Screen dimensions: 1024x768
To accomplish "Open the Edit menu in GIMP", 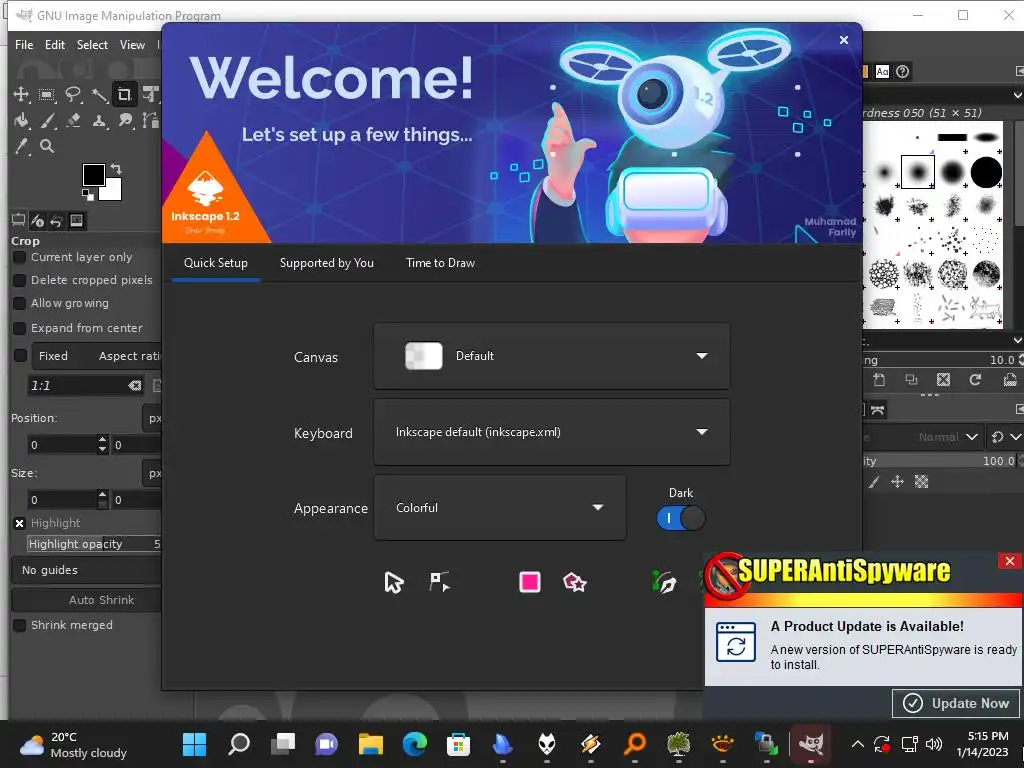I will pyautogui.click(x=55, y=44).
